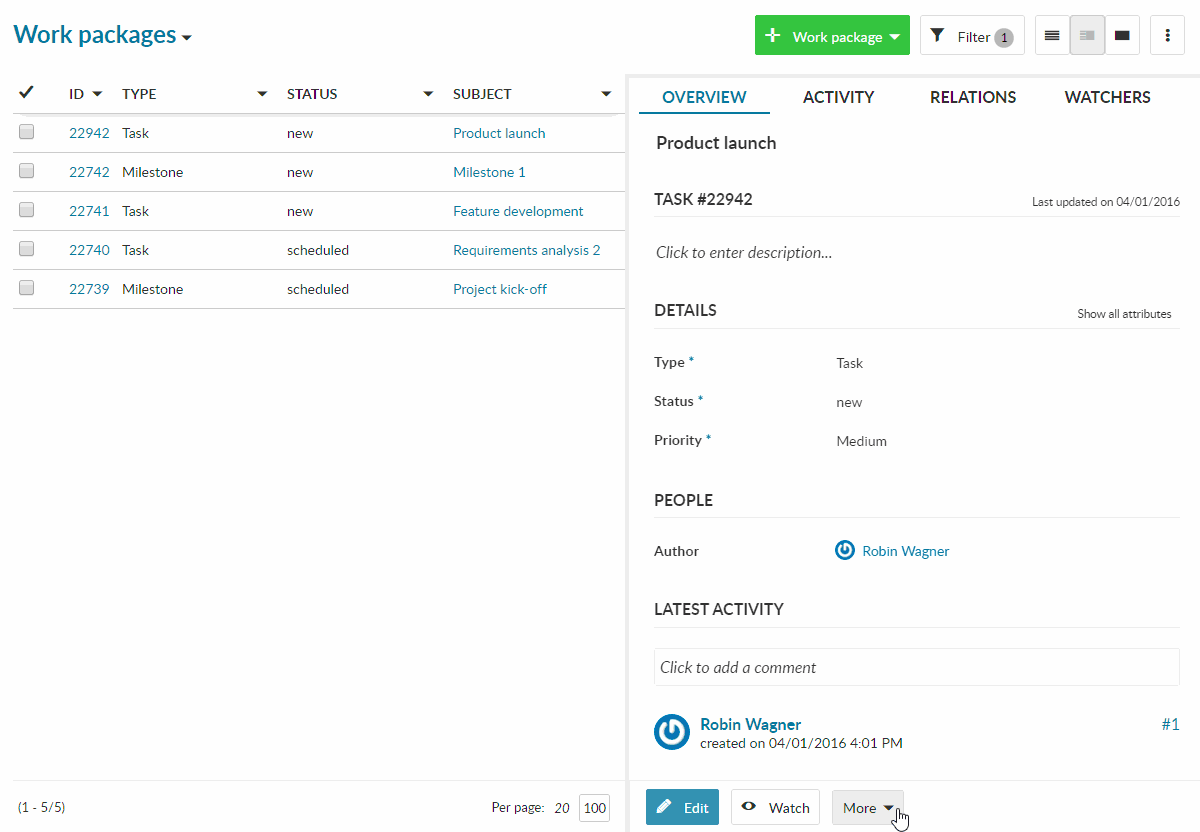The image size is (1200, 832).
Task: Switch to list view layout
Action: click(1051, 34)
